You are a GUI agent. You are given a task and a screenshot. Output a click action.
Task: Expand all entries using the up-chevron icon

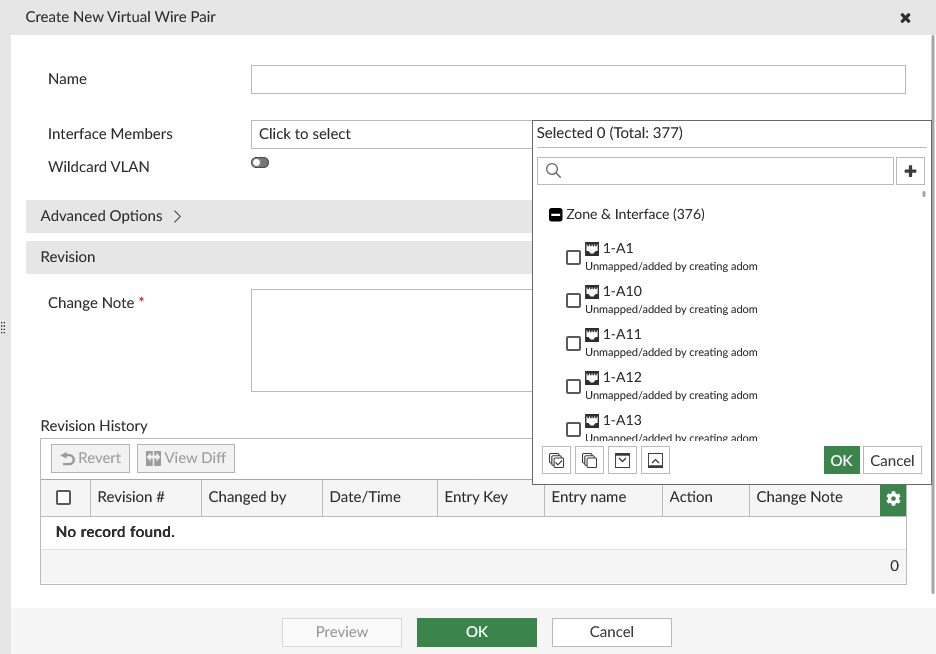click(658, 460)
